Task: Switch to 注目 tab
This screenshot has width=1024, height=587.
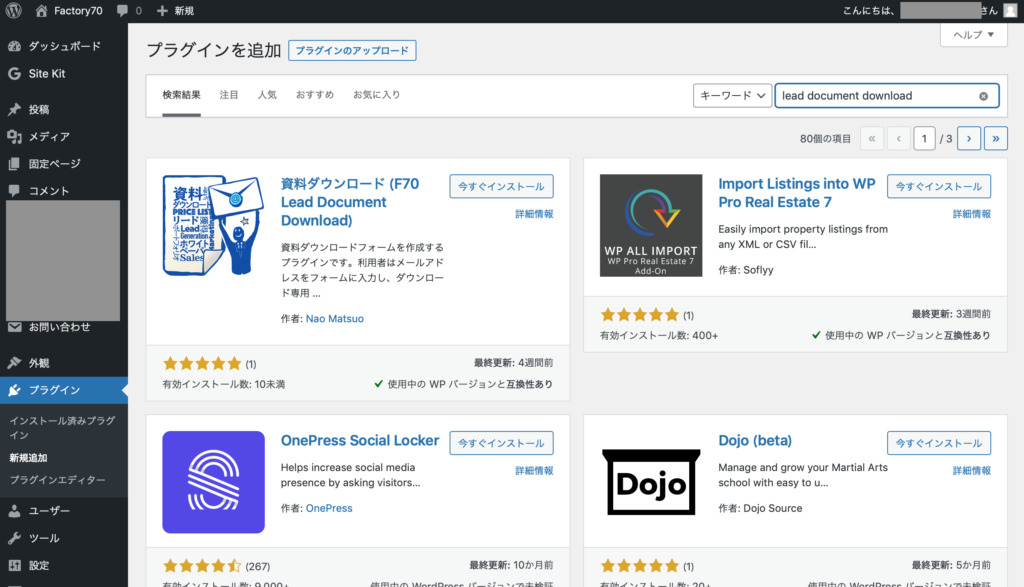Action: click(x=229, y=95)
